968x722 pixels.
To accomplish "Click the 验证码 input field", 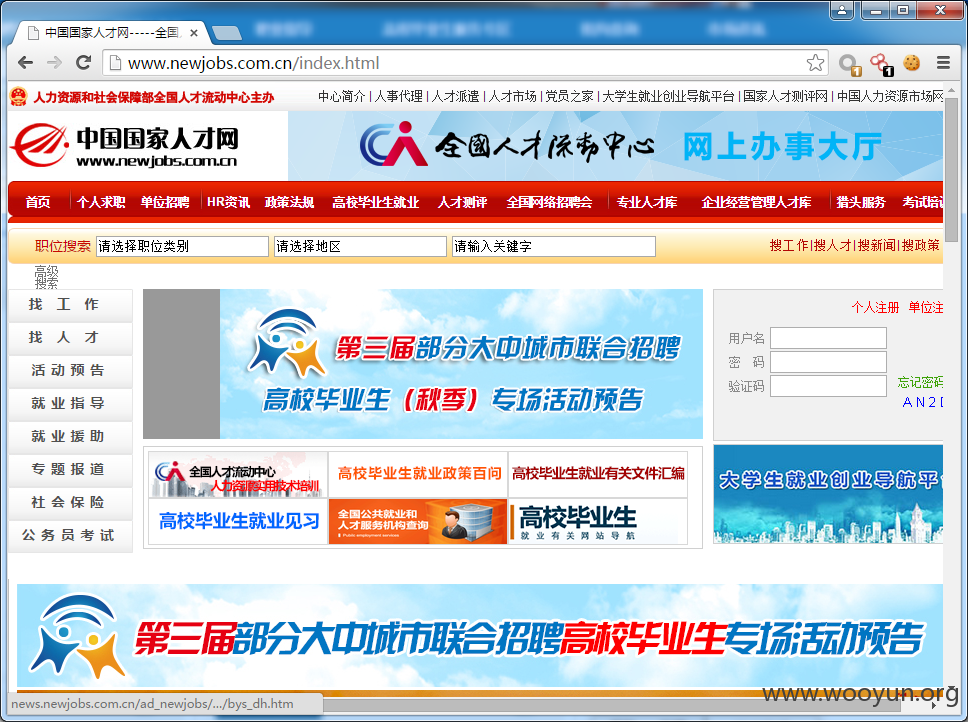I will pyautogui.click(x=828, y=386).
